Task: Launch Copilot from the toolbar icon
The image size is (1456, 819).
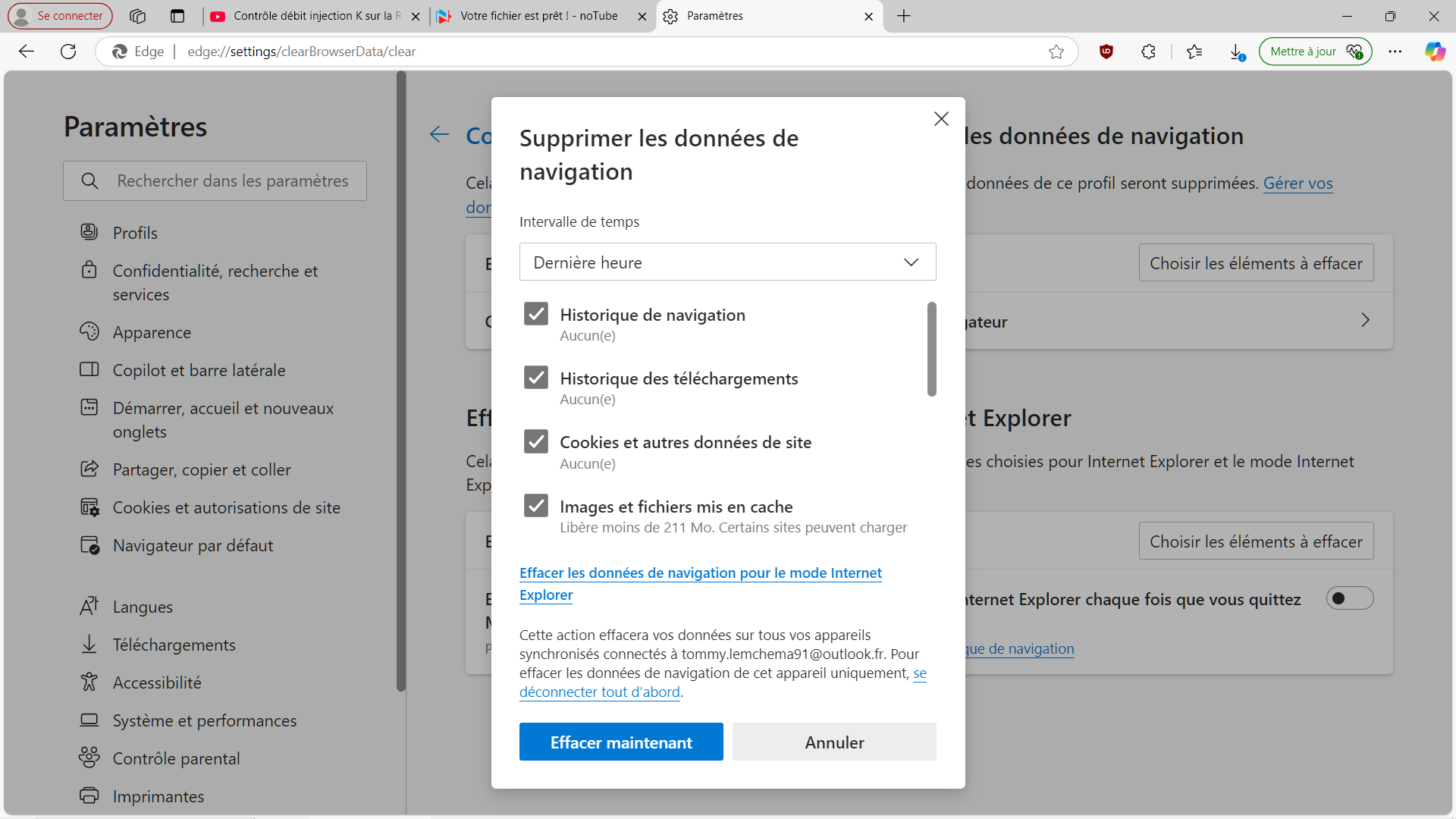Action: (x=1434, y=52)
